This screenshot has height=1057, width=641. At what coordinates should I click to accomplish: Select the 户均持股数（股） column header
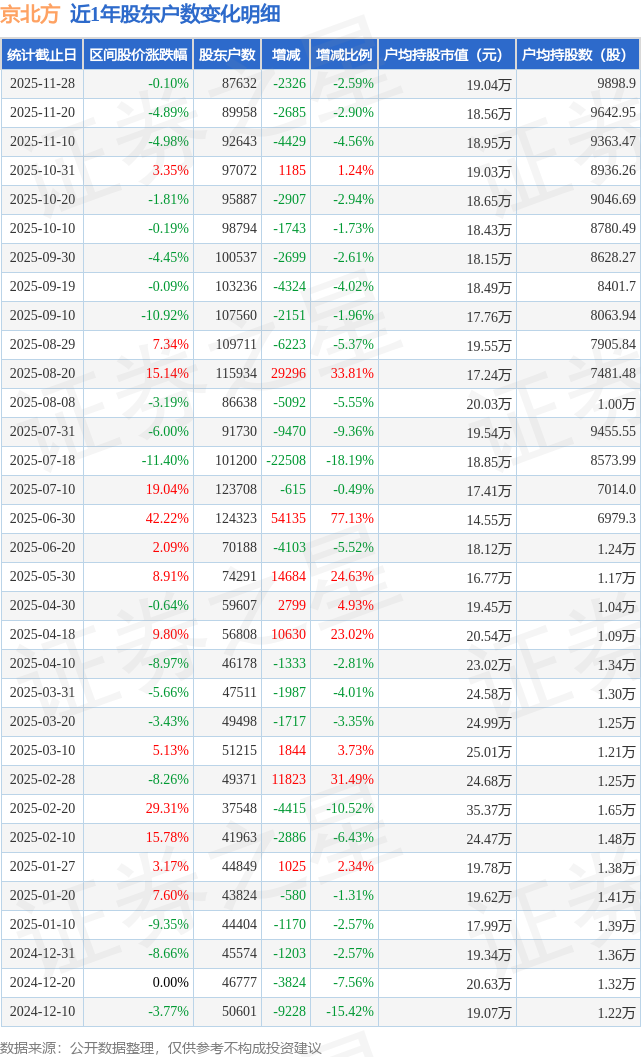[579, 55]
